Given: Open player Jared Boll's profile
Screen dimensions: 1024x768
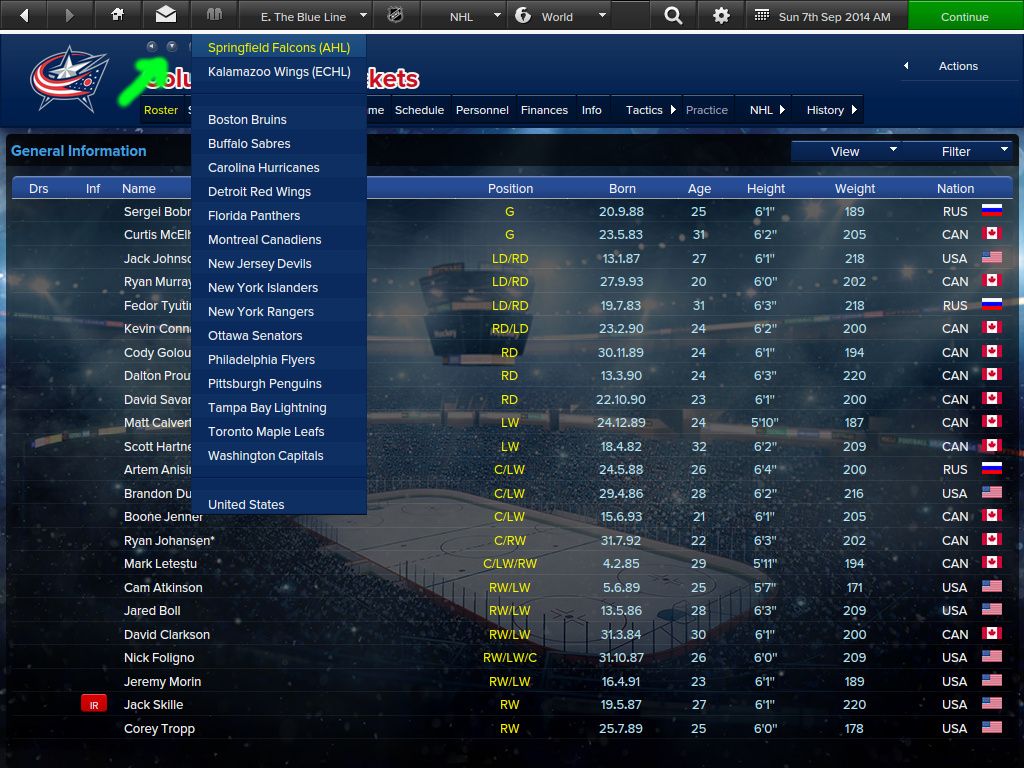Looking at the screenshot, I should tap(152, 611).
